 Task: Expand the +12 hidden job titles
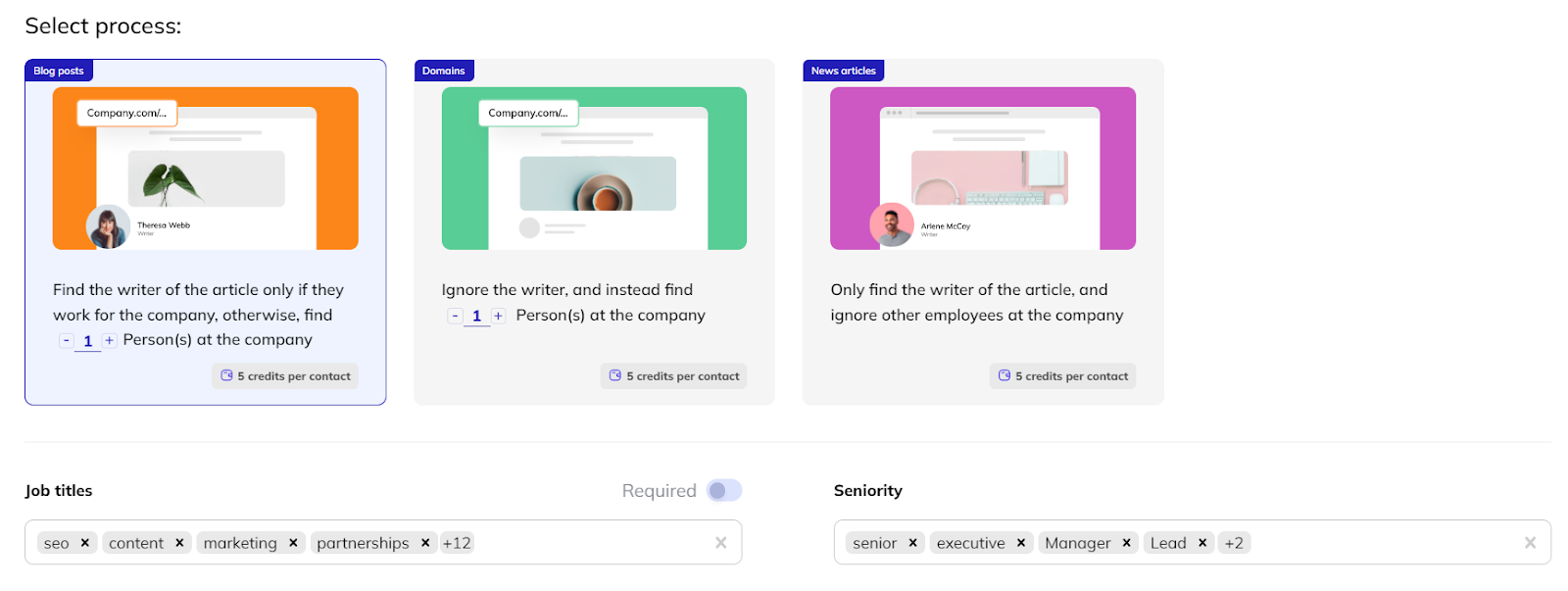[x=457, y=543]
